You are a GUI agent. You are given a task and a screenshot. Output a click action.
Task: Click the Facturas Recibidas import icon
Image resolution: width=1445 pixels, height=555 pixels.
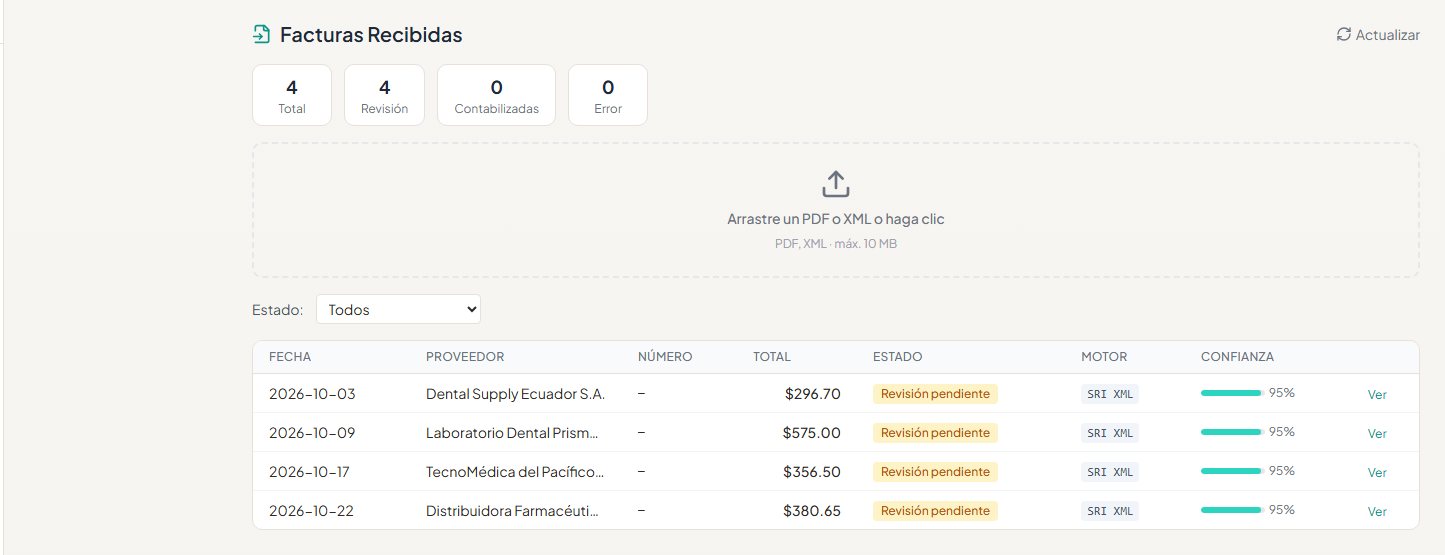tap(261, 35)
